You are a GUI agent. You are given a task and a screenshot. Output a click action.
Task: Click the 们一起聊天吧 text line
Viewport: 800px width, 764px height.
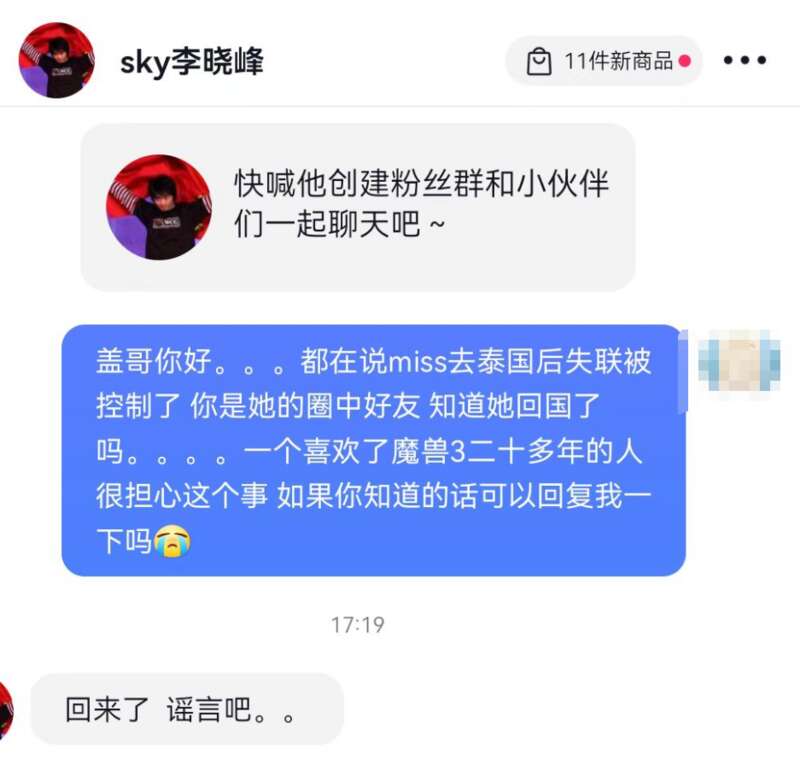click(339, 224)
